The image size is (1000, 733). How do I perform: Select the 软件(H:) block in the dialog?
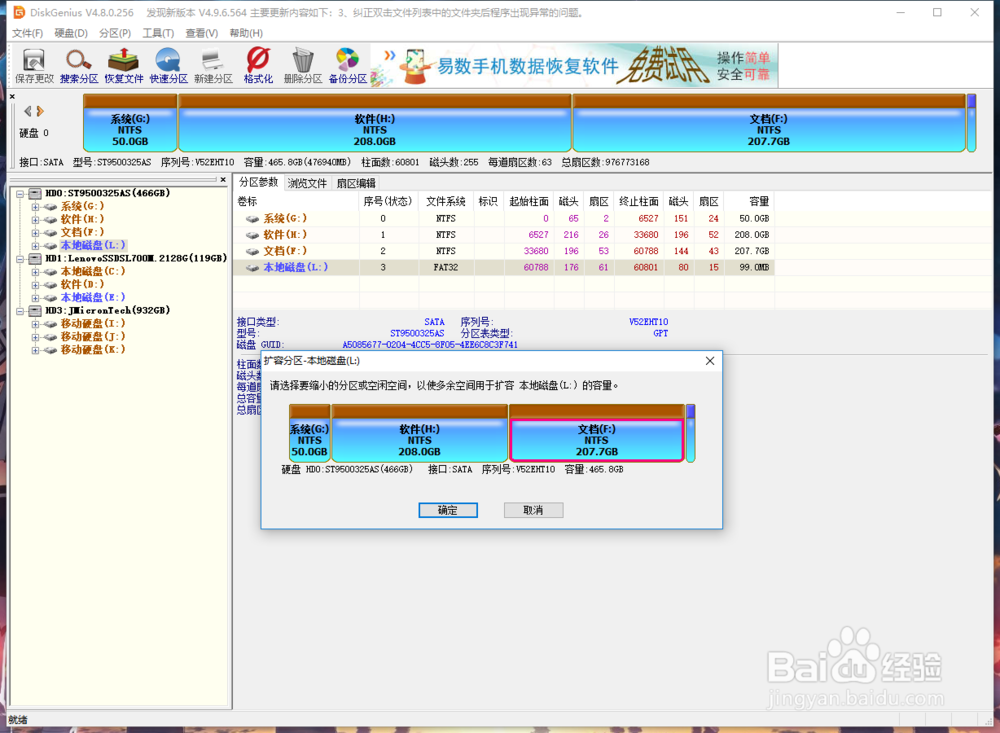420,434
